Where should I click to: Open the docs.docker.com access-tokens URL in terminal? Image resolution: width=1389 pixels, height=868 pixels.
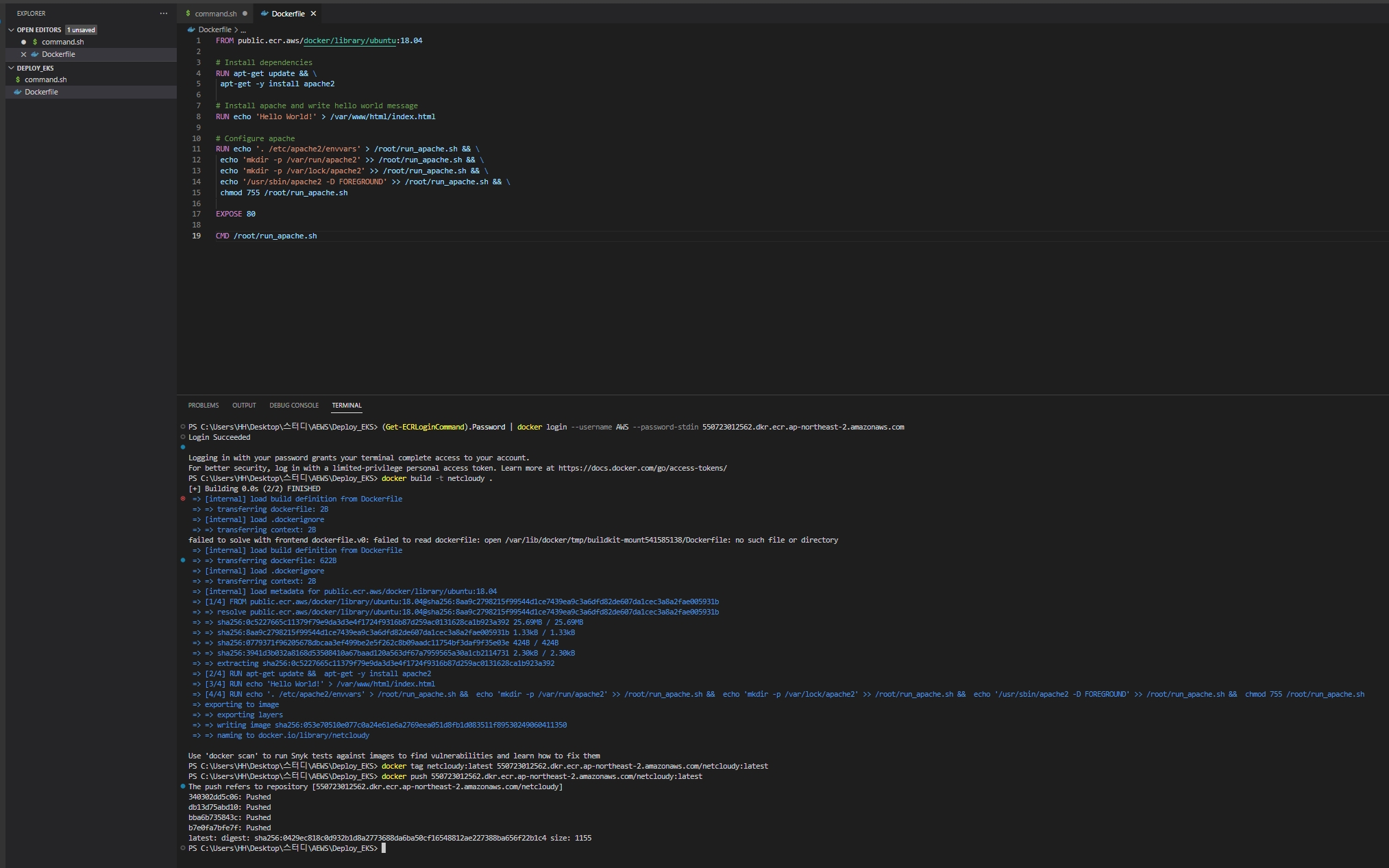[642, 468]
